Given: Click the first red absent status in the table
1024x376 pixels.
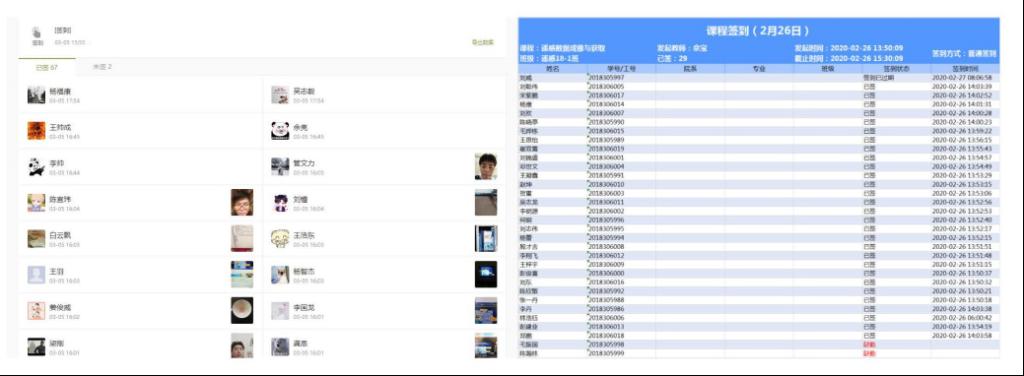Looking at the screenshot, I should tap(869, 344).
